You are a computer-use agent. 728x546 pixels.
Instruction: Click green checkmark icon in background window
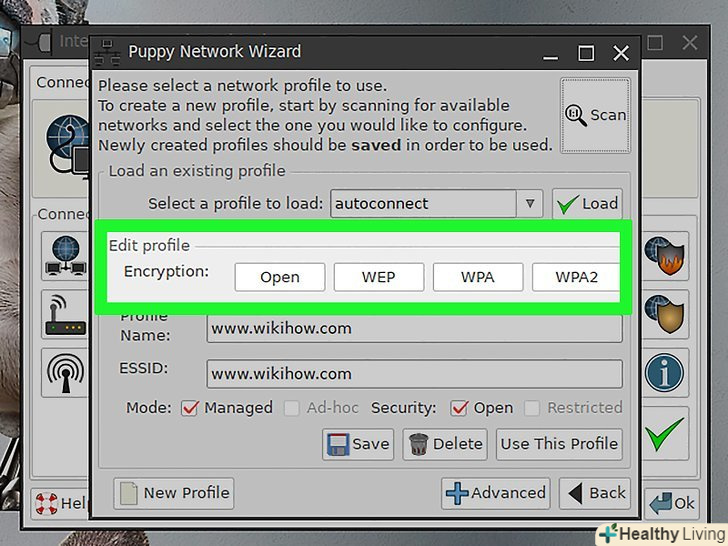click(x=665, y=434)
